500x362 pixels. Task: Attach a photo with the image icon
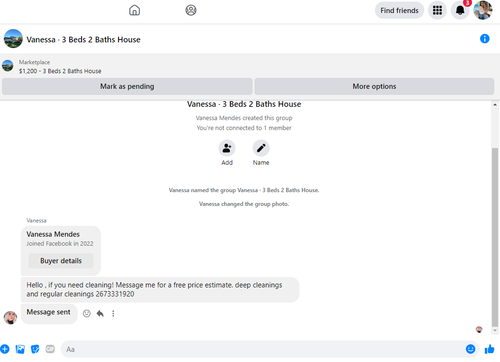20,349
